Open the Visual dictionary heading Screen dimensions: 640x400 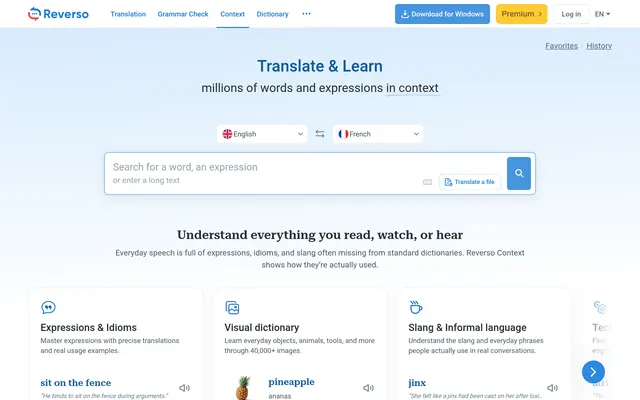coord(262,327)
